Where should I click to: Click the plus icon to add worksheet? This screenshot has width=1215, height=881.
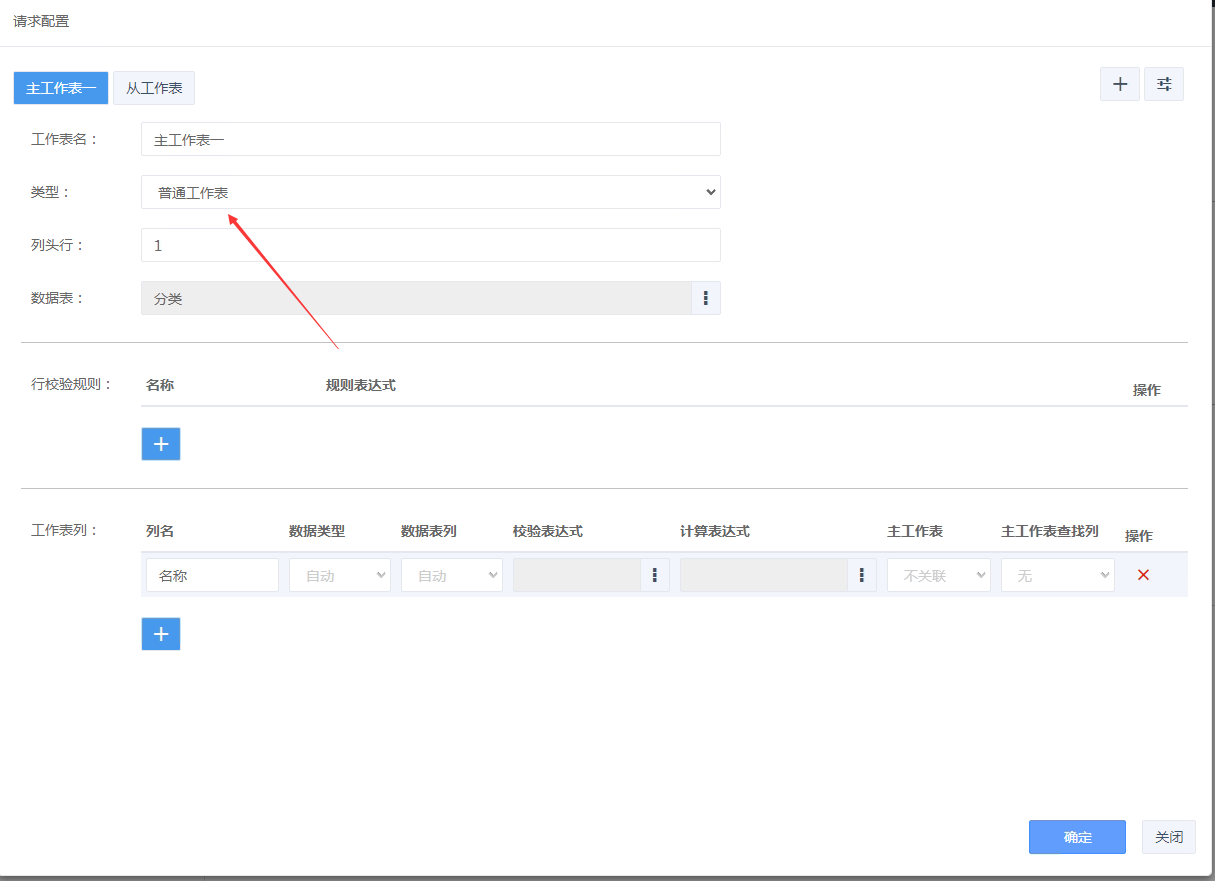point(1120,85)
